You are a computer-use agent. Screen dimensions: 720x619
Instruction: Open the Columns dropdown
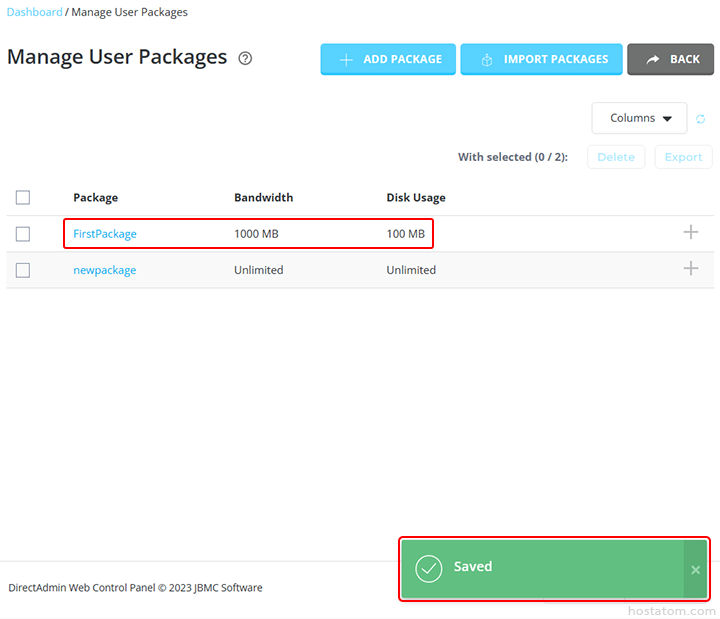639,118
